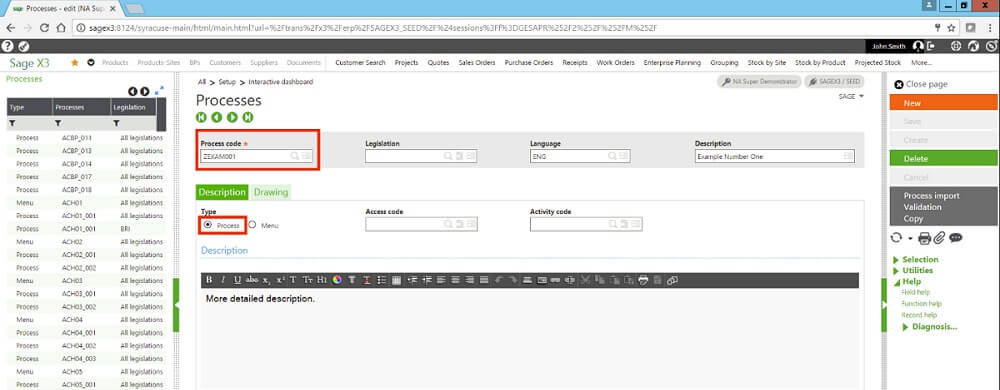The image size is (1000, 390).
Task: Switch to the Drawing tab
Action: coord(271,192)
